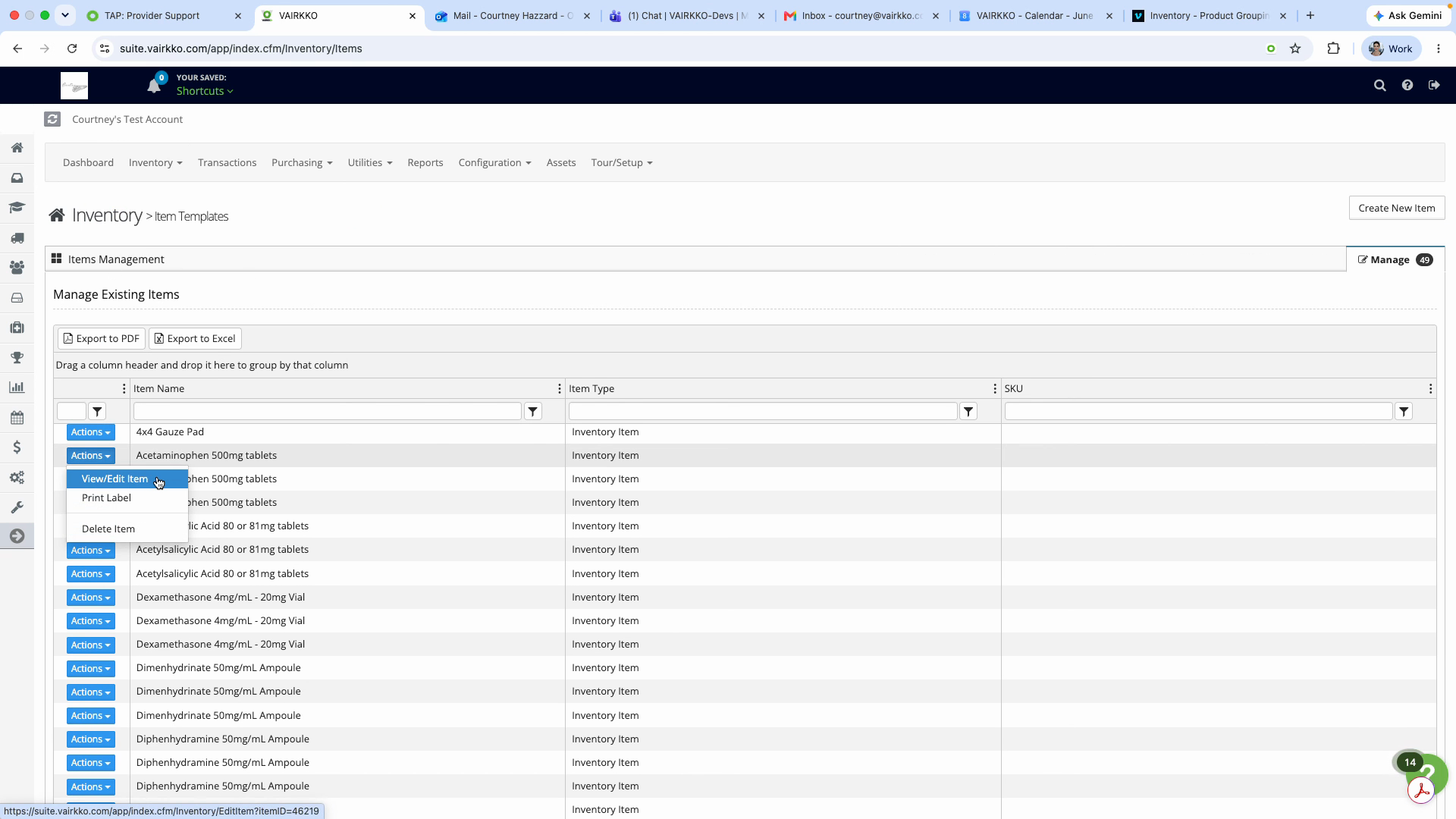Click the Create New Item button
The image size is (1456, 819).
pyautogui.click(x=1397, y=209)
